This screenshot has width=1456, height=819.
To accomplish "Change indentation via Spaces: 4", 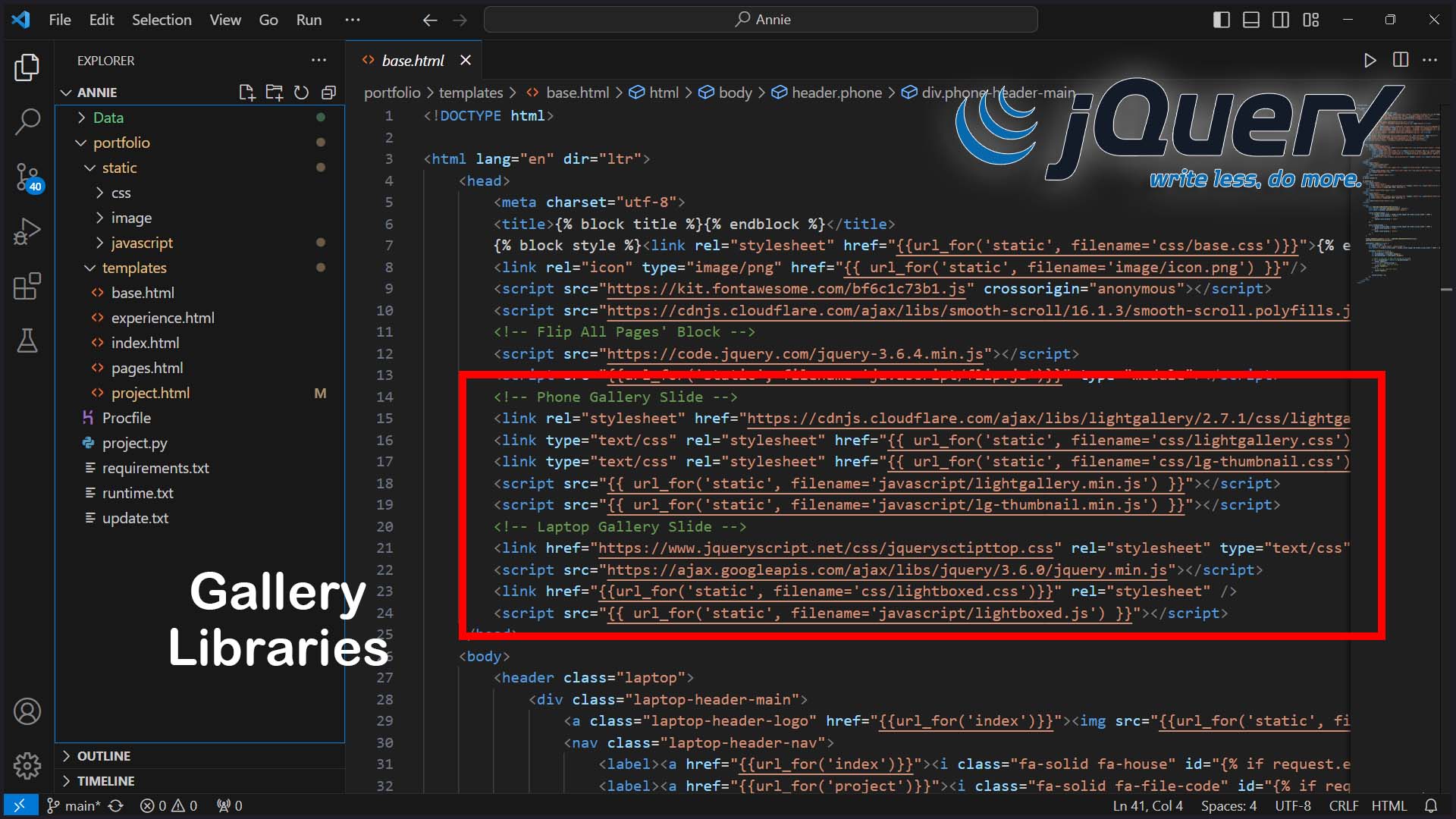I will [x=1228, y=805].
